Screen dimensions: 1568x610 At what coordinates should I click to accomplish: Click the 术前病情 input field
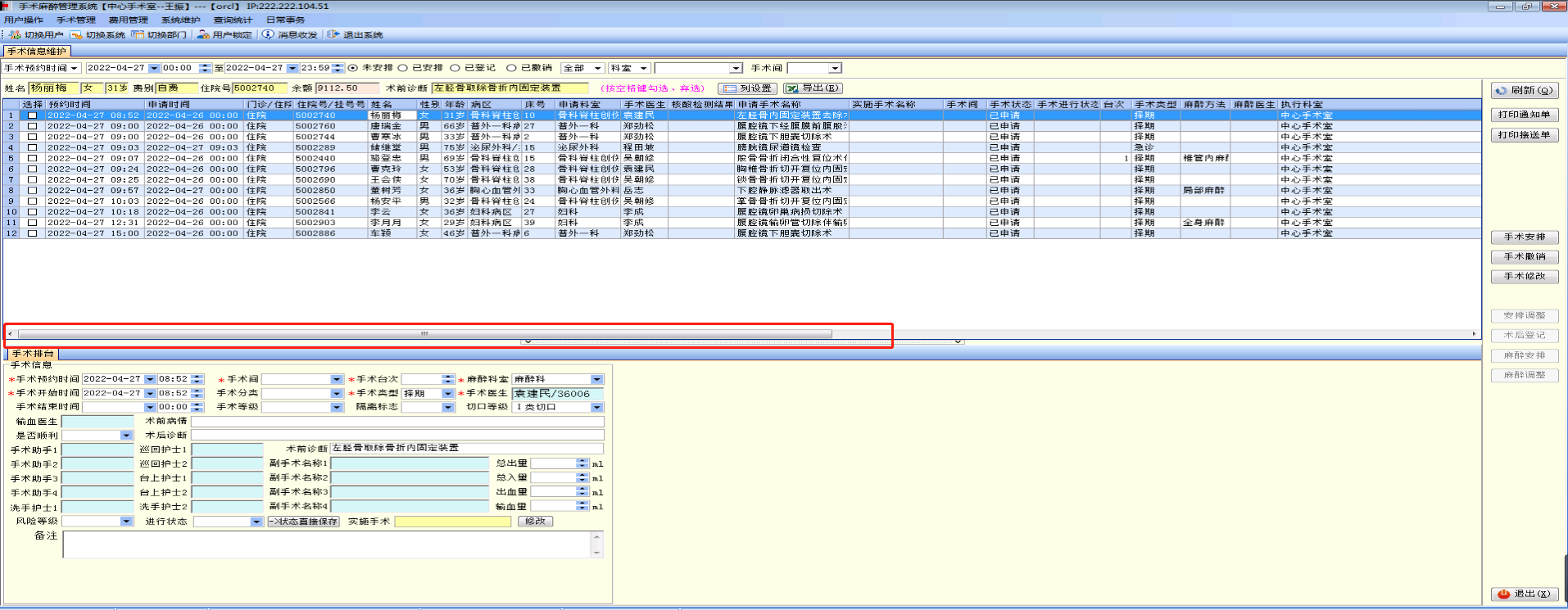click(397, 422)
